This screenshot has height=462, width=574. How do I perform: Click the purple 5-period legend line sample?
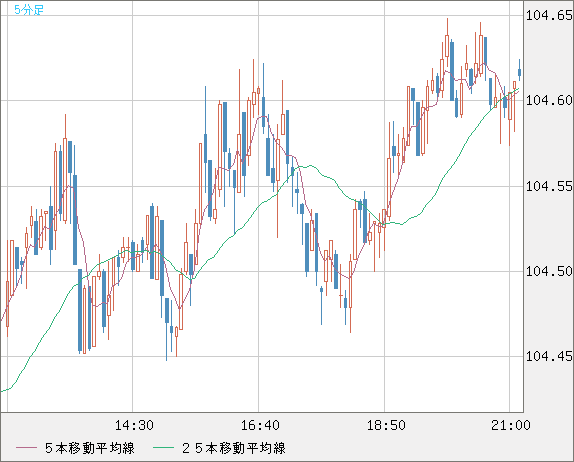click(x=26, y=448)
